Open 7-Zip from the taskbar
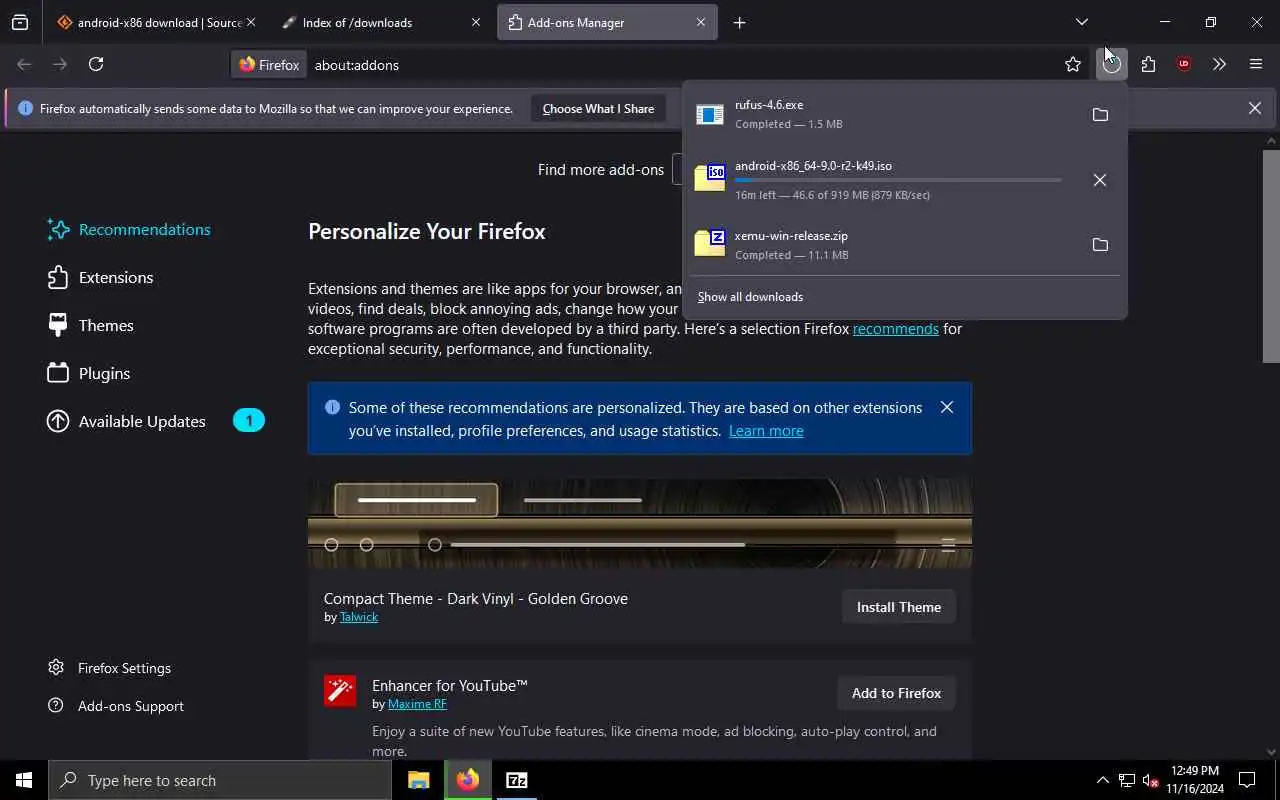The height and width of the screenshot is (800, 1280). 516,780
